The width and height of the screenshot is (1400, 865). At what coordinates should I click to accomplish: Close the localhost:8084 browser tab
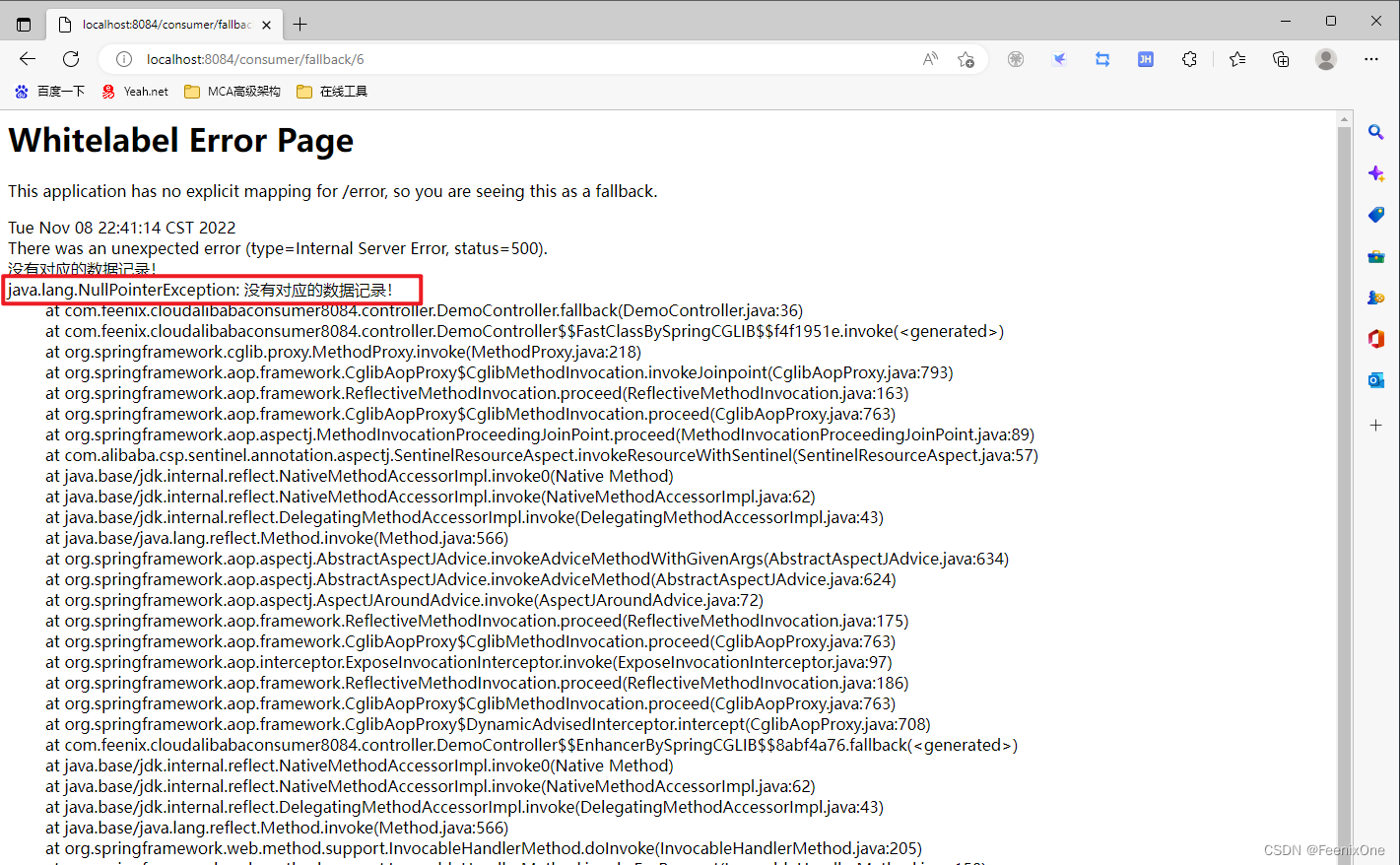[268, 24]
